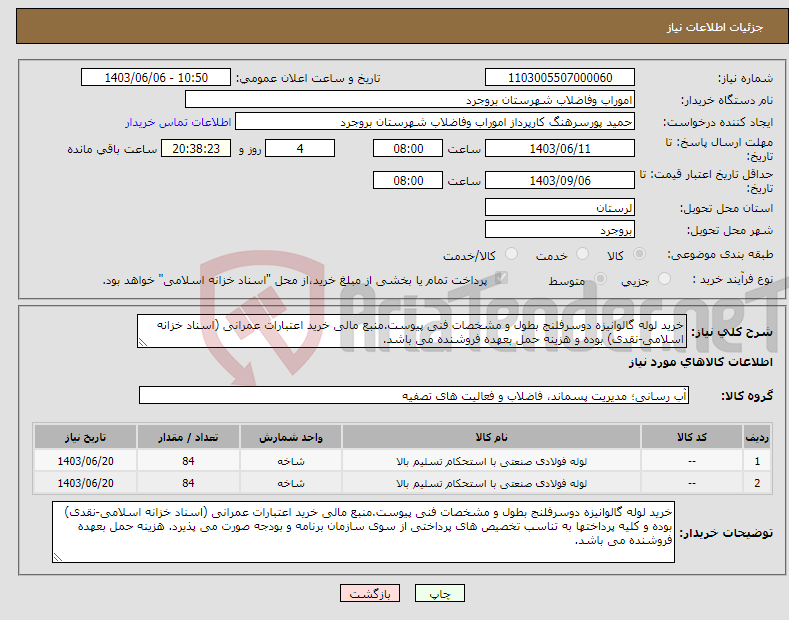Image resolution: width=789 pixels, height=620 pixels.
Task: Click the unit شاخه in row 1
Action: (x=291, y=461)
